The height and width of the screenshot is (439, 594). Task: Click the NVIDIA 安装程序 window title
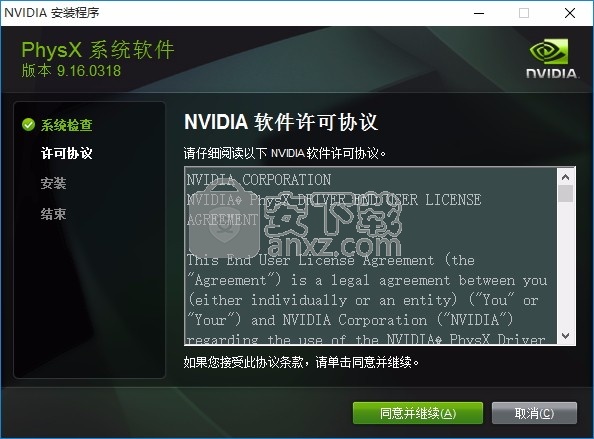(x=52, y=13)
